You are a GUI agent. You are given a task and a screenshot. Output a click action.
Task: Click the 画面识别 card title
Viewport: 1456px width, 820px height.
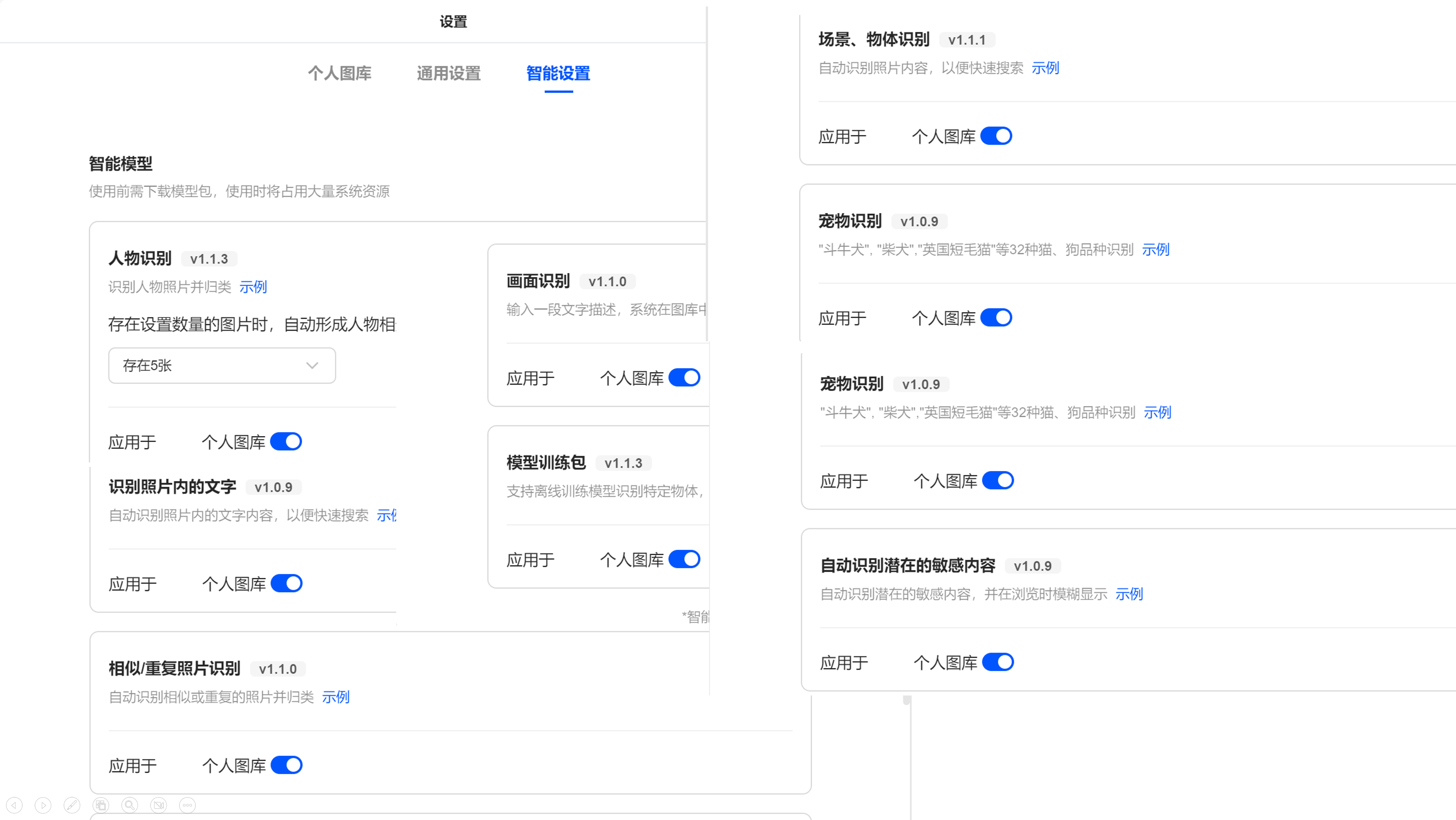[538, 281]
